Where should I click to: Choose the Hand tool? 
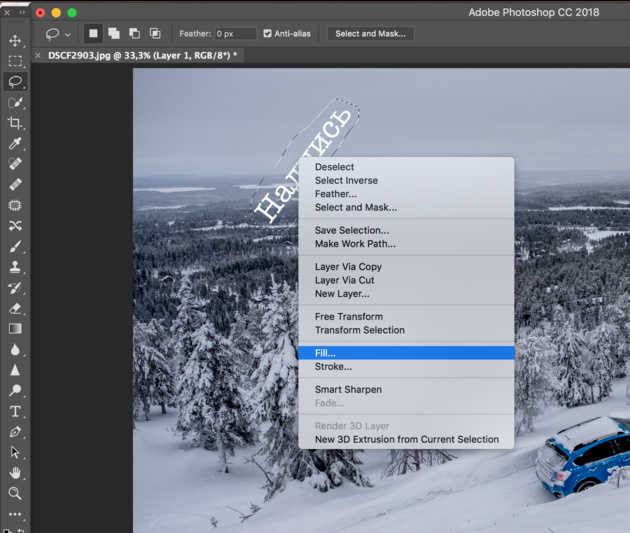[x=15, y=473]
